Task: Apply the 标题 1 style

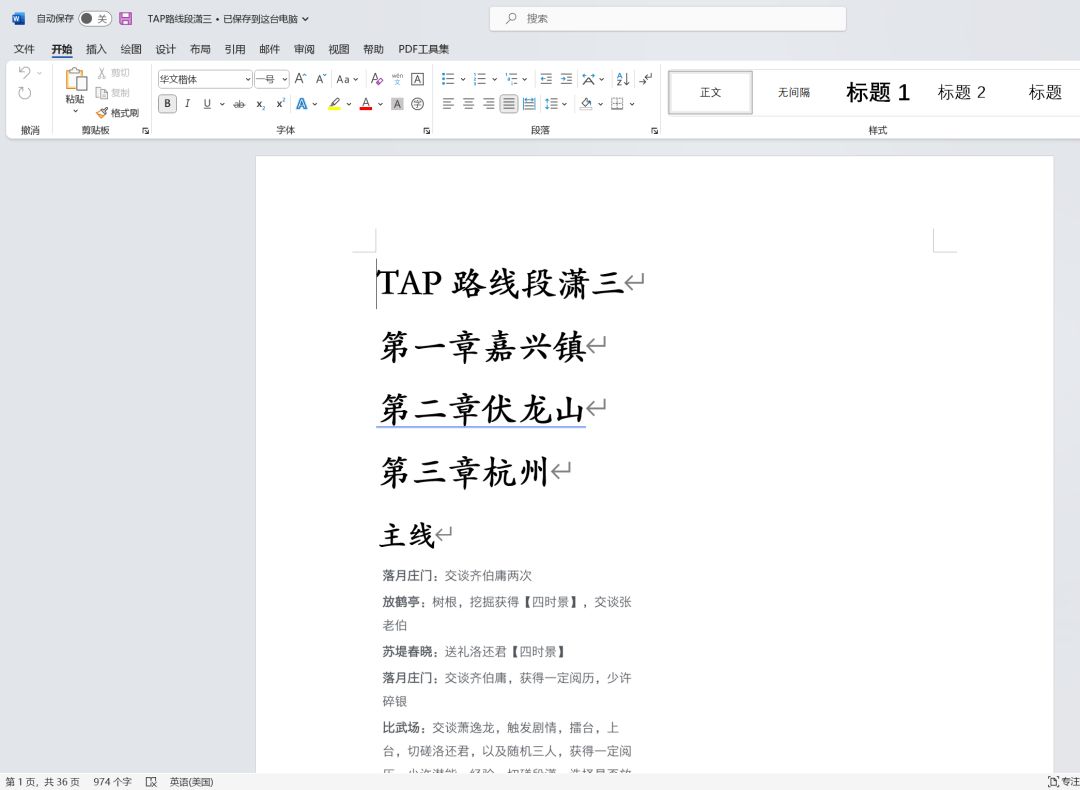Action: point(877,92)
